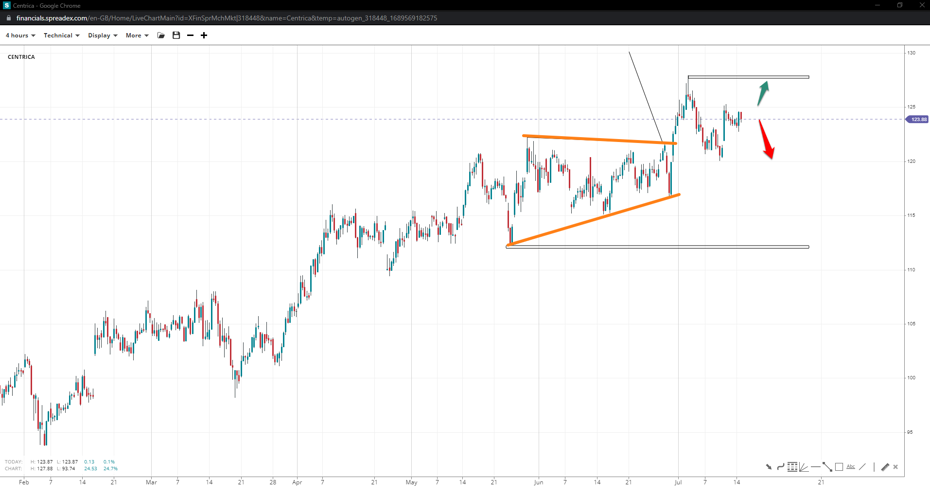Select the Abc text annotation tool
The image size is (930, 497).
pyautogui.click(x=850, y=467)
